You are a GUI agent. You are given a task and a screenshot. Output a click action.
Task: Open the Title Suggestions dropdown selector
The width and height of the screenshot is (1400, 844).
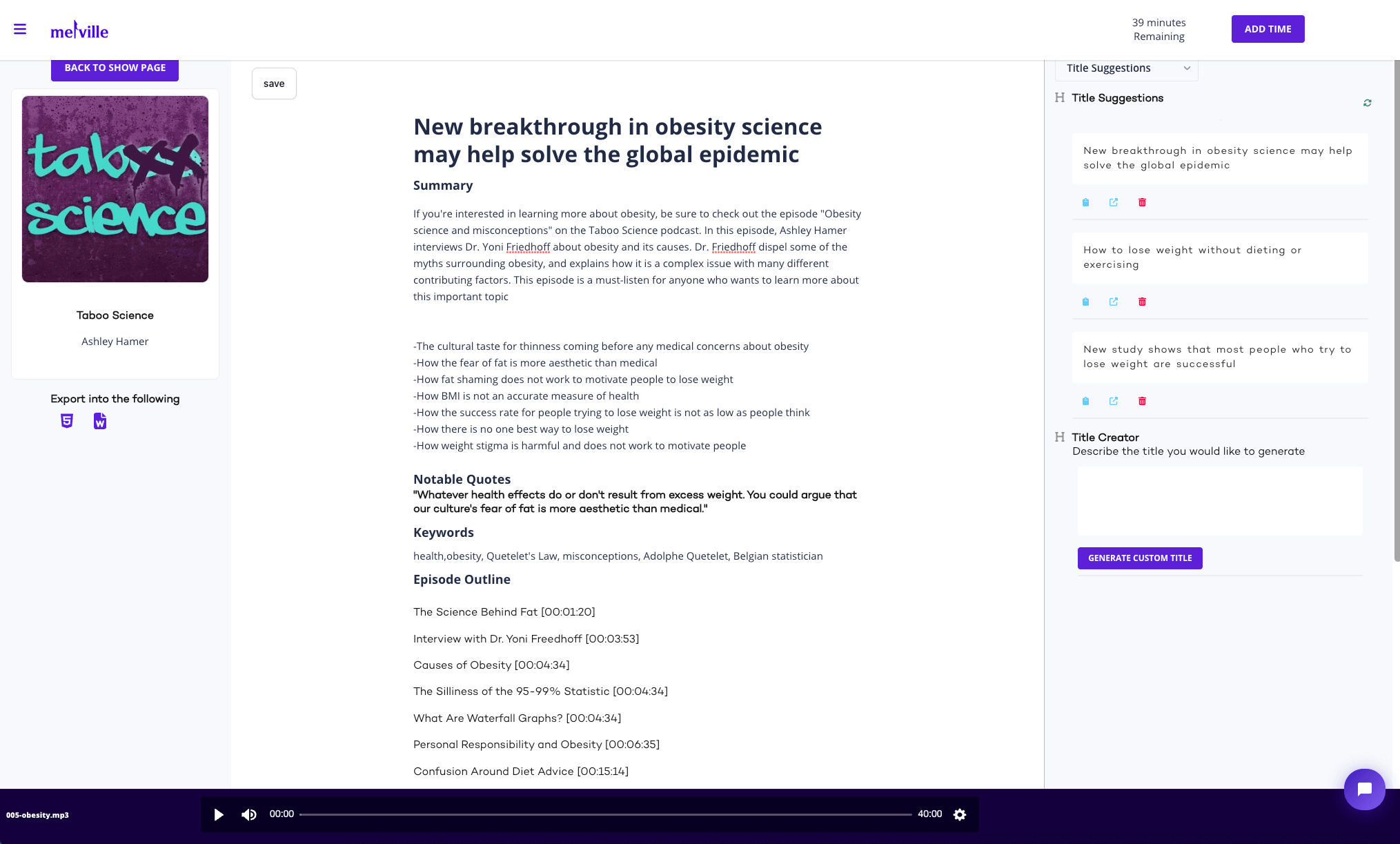click(1126, 68)
